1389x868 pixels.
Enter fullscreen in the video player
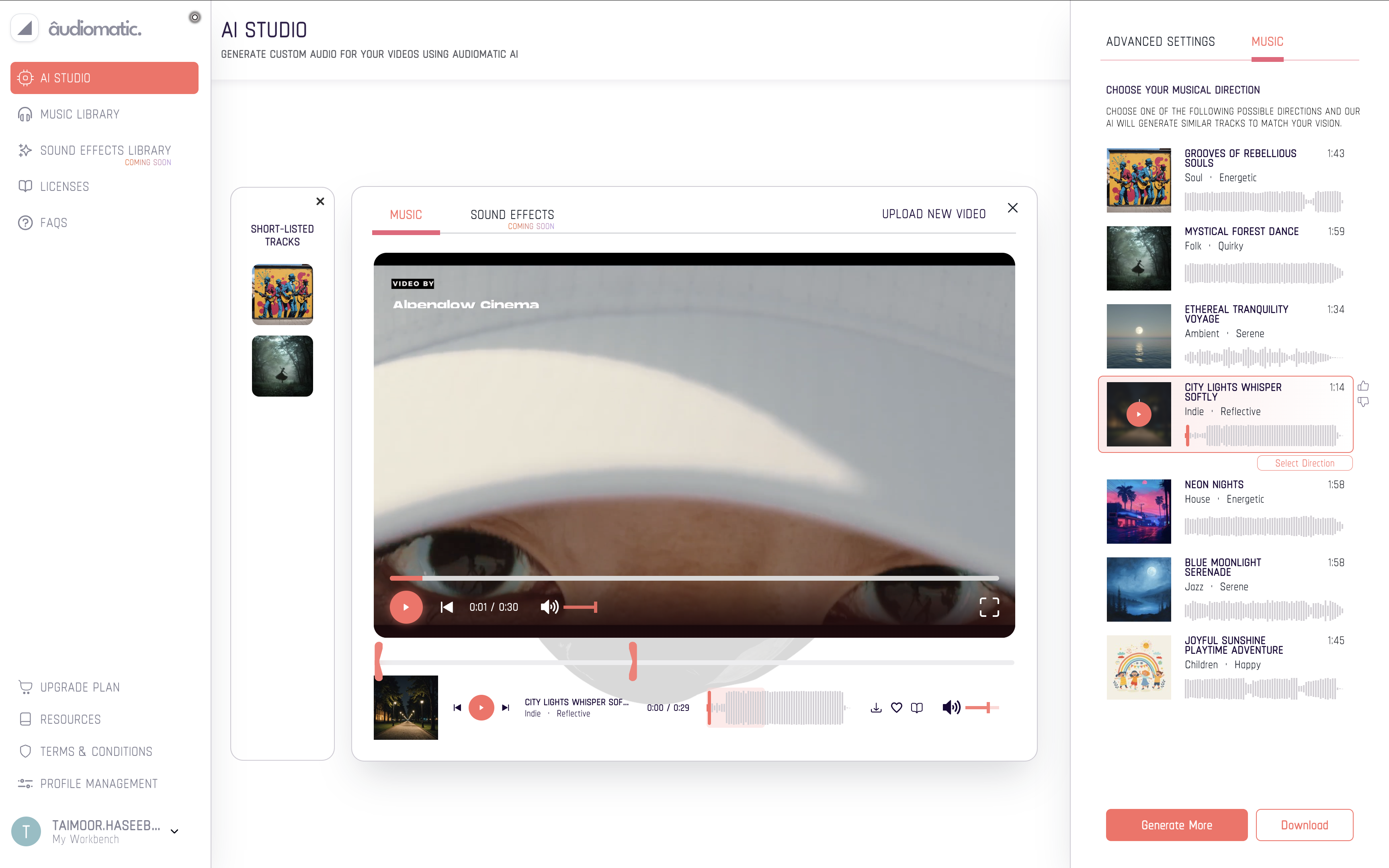pyautogui.click(x=990, y=607)
